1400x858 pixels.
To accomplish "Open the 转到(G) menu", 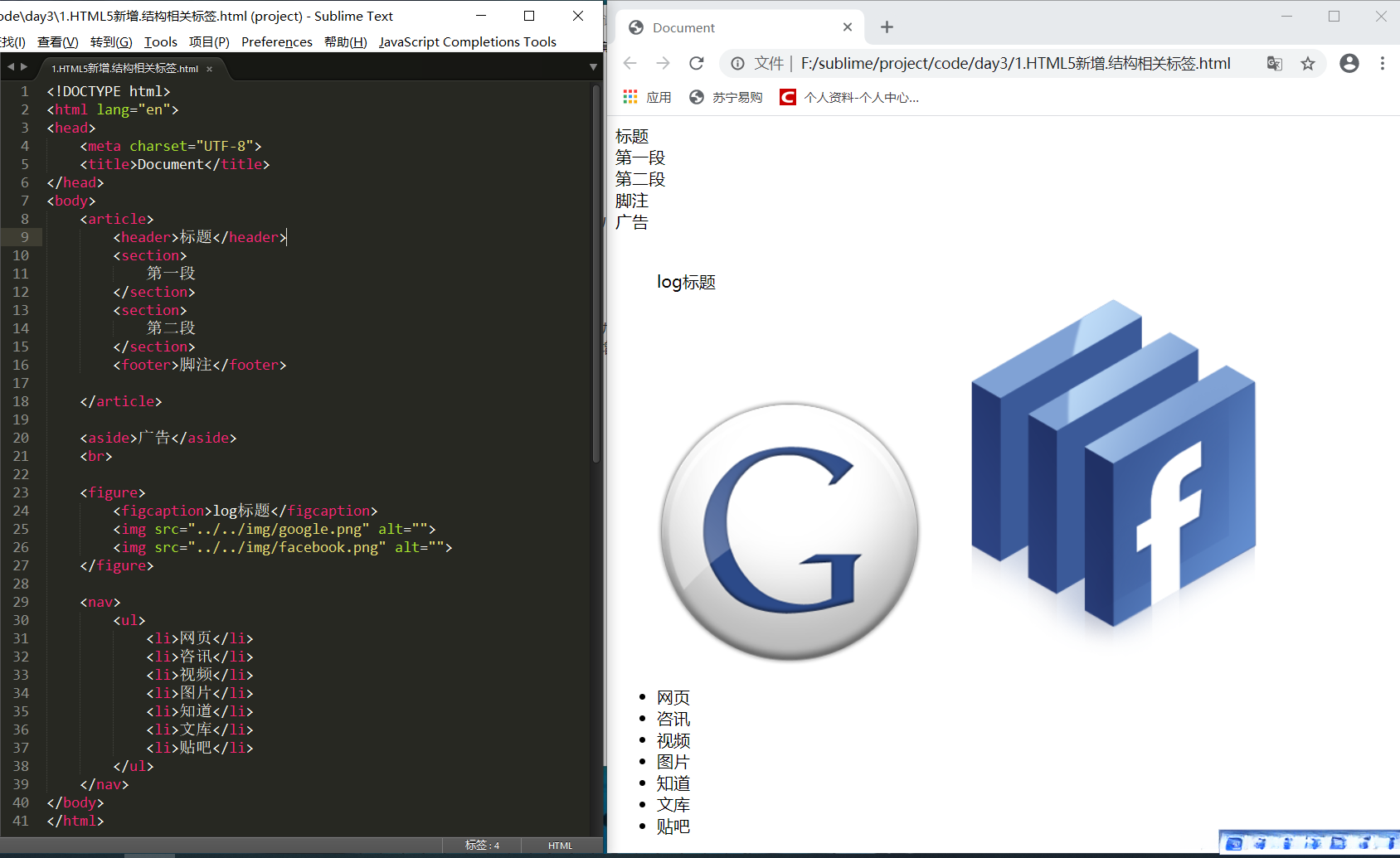I will pos(111,42).
